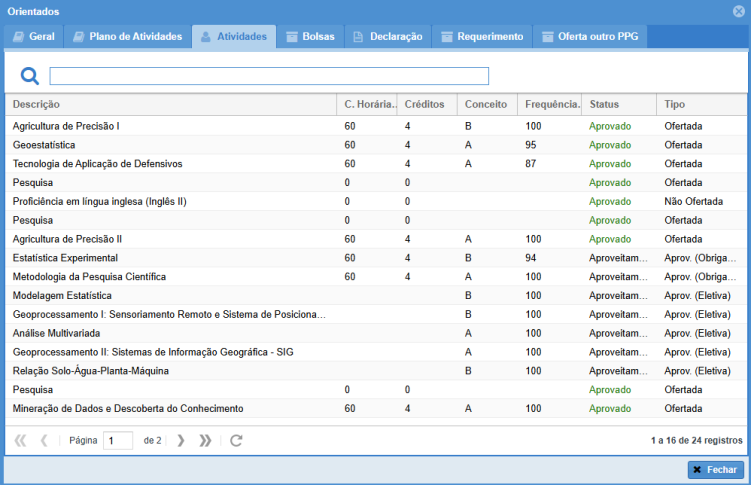
Task: Go to first page arrow
Action: point(20,440)
